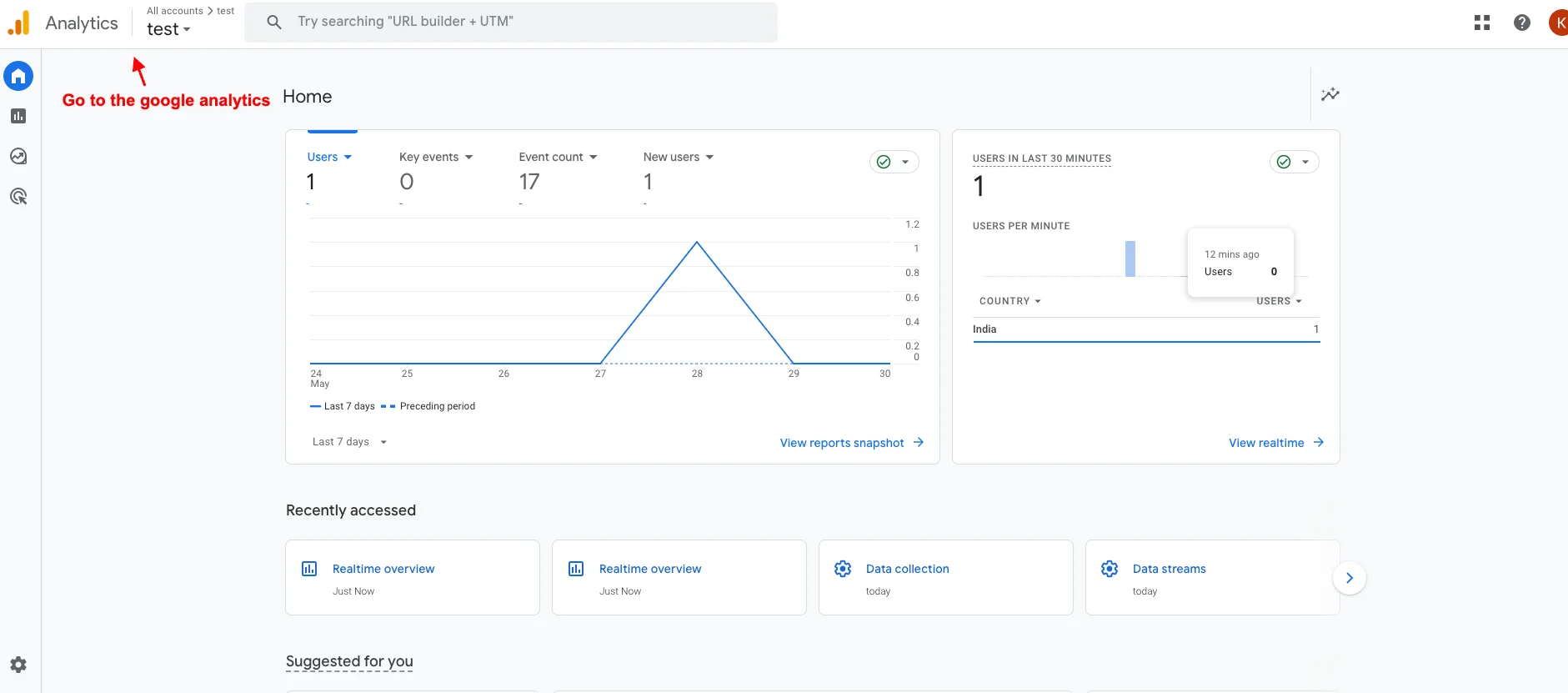This screenshot has height=693, width=1568.
Task: Select the Users metric tab
Action: pos(329,157)
